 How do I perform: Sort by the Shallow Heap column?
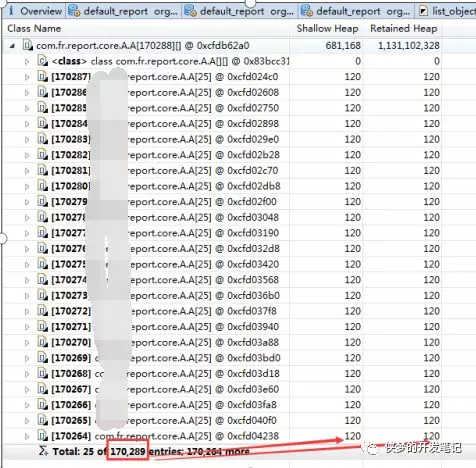(327, 29)
